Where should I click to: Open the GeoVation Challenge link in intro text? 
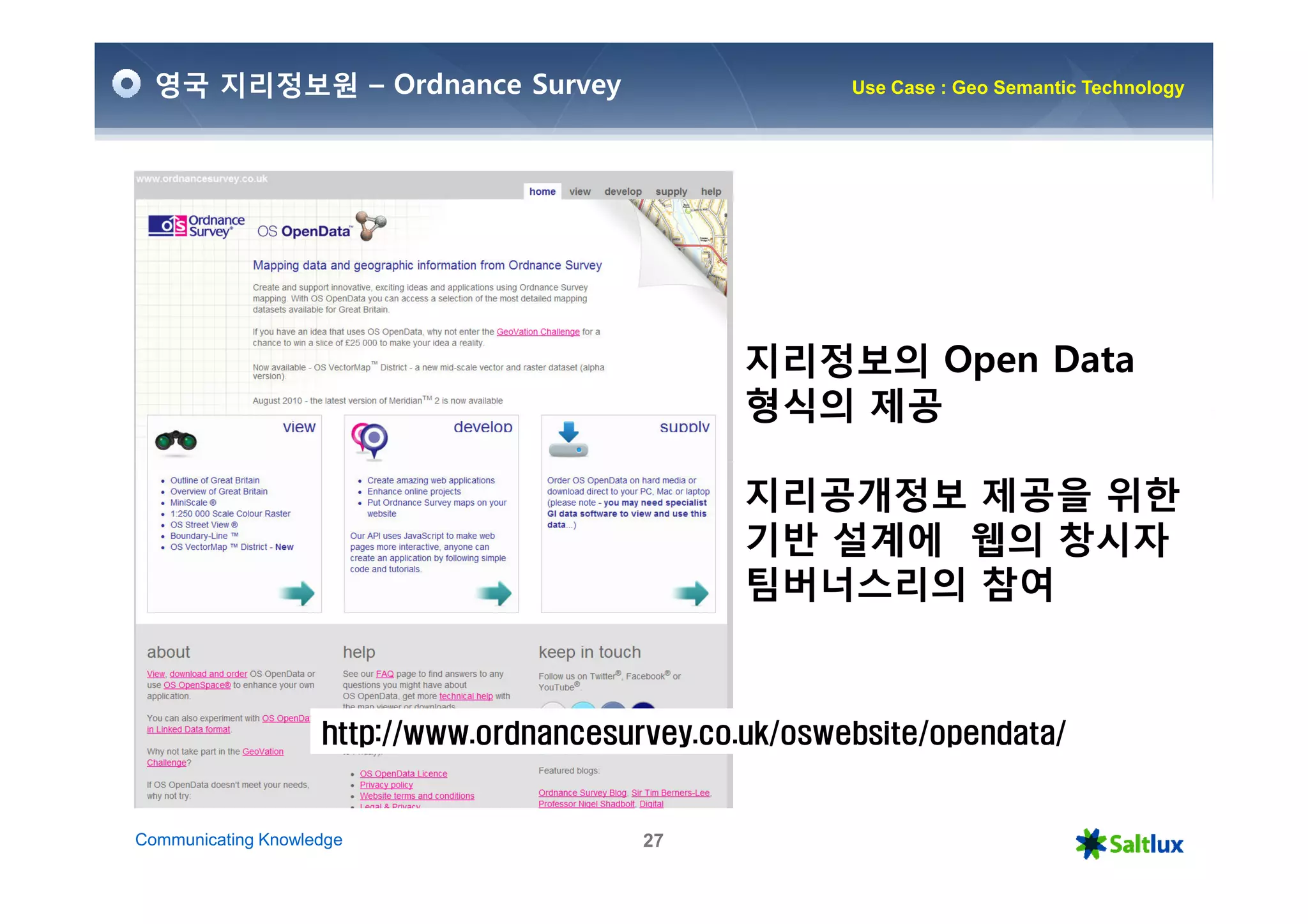click(538, 332)
